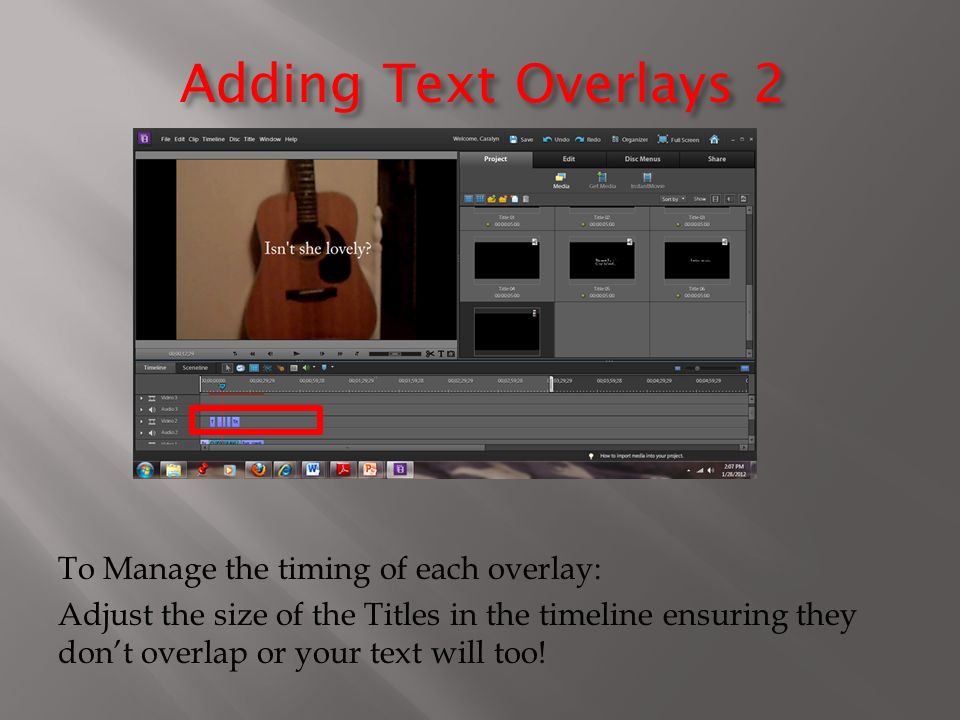960x720 pixels.
Task: Click the timeline Zoom In icon
Action: click(744, 368)
